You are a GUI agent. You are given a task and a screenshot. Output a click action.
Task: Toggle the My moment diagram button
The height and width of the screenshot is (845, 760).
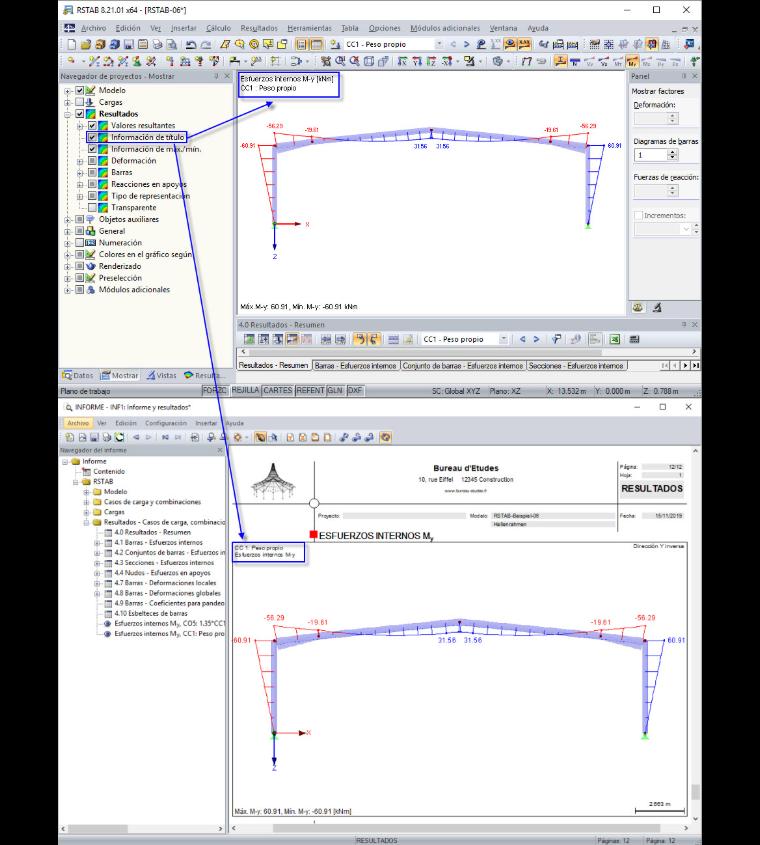(632, 61)
